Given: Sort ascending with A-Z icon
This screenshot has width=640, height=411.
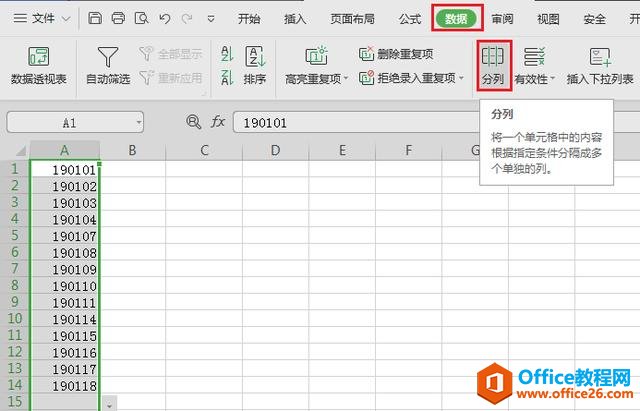Looking at the screenshot, I should point(227,53).
